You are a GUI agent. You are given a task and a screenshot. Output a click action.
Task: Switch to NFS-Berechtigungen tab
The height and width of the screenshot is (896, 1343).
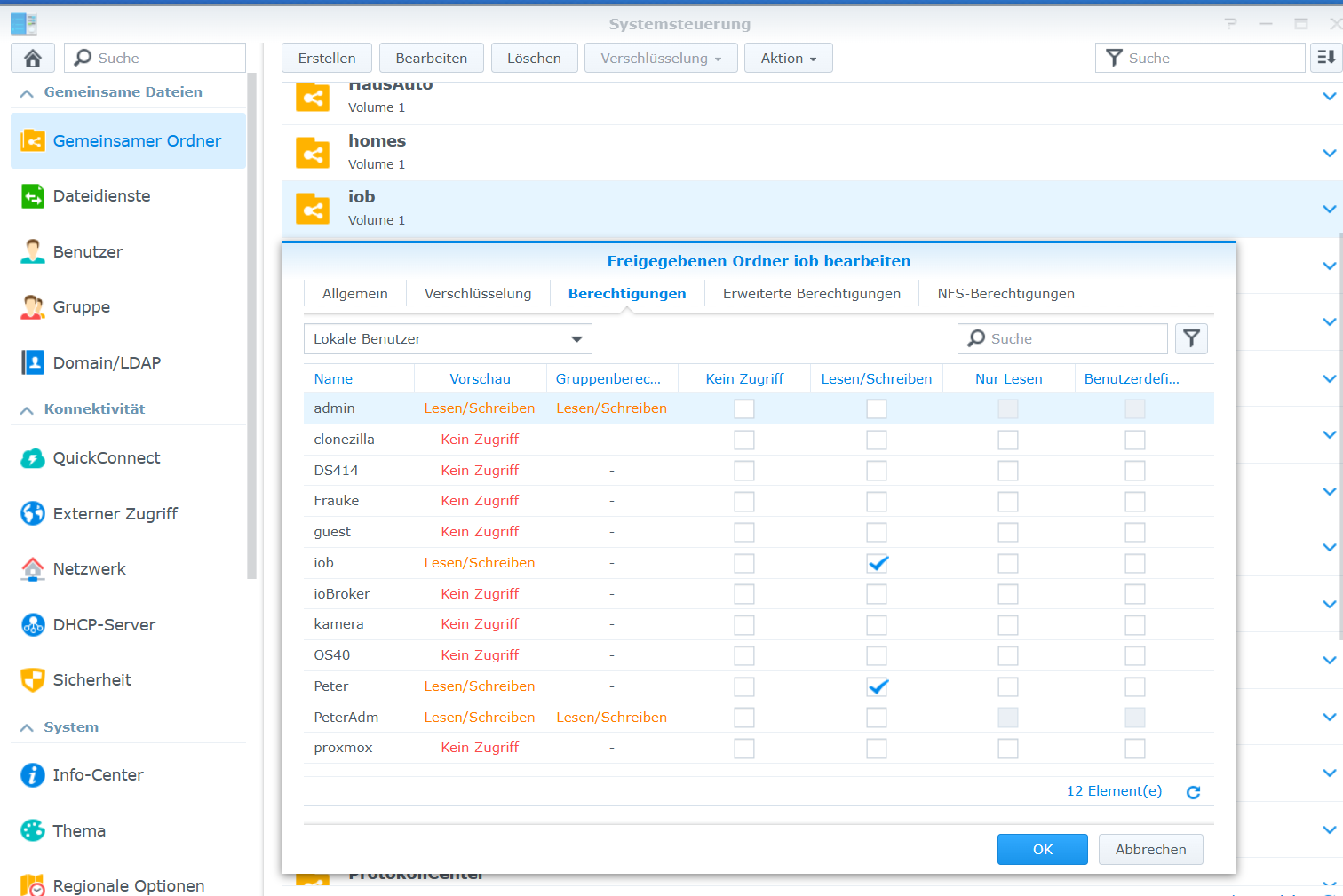(x=1006, y=294)
